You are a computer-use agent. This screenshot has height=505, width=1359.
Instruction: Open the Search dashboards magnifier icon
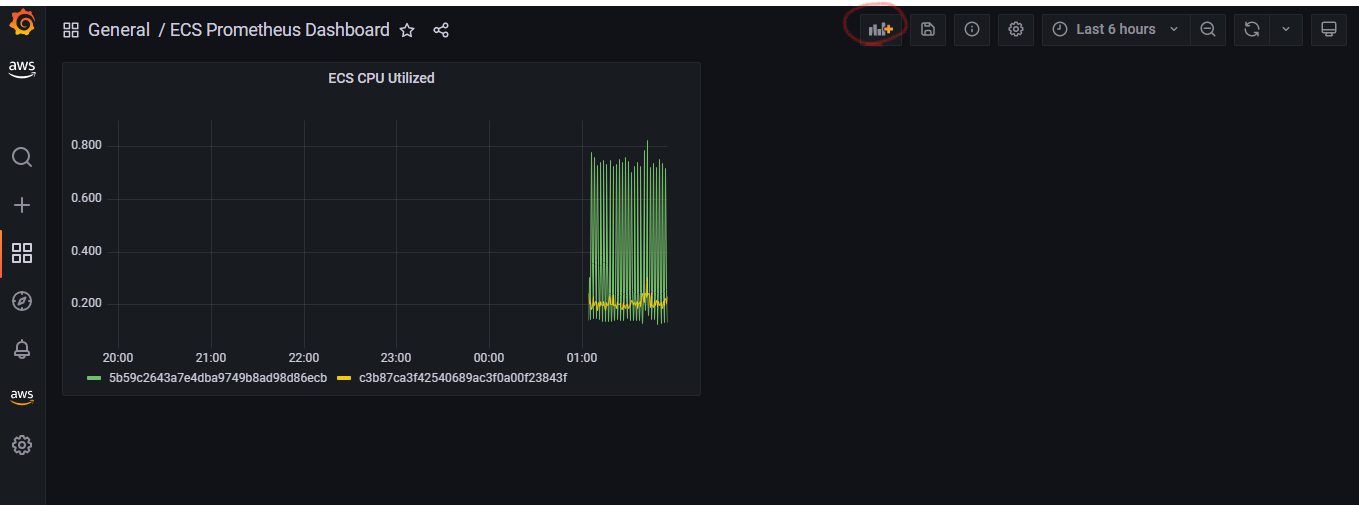pos(22,157)
